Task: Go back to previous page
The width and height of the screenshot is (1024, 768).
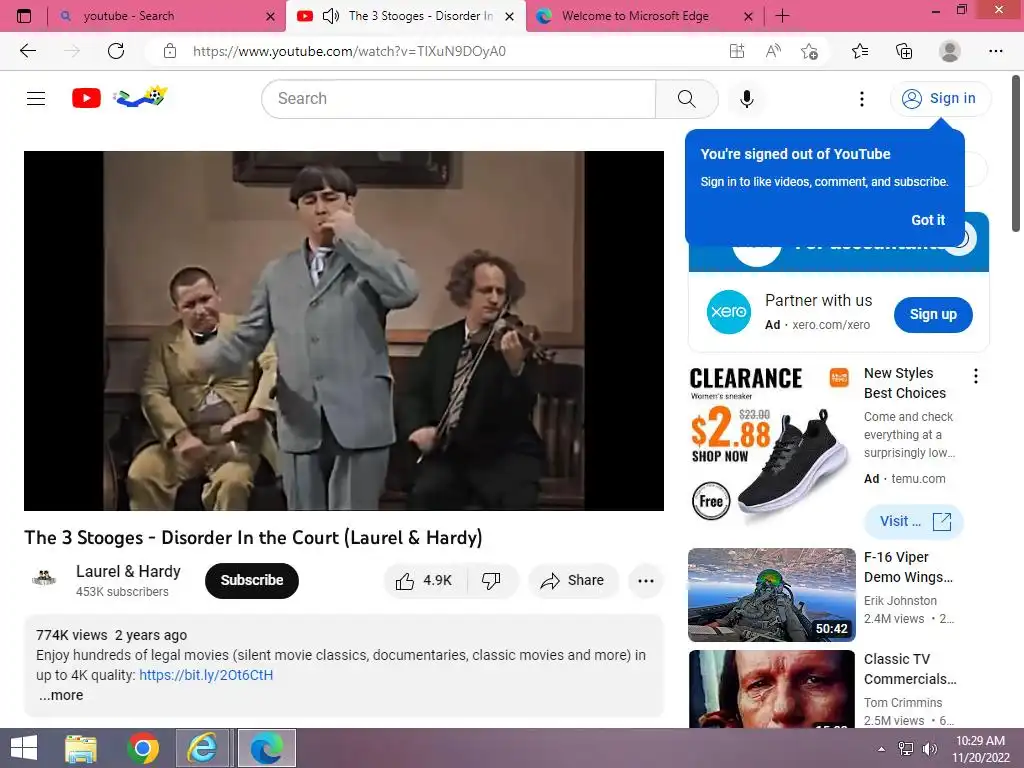Action: 28,51
